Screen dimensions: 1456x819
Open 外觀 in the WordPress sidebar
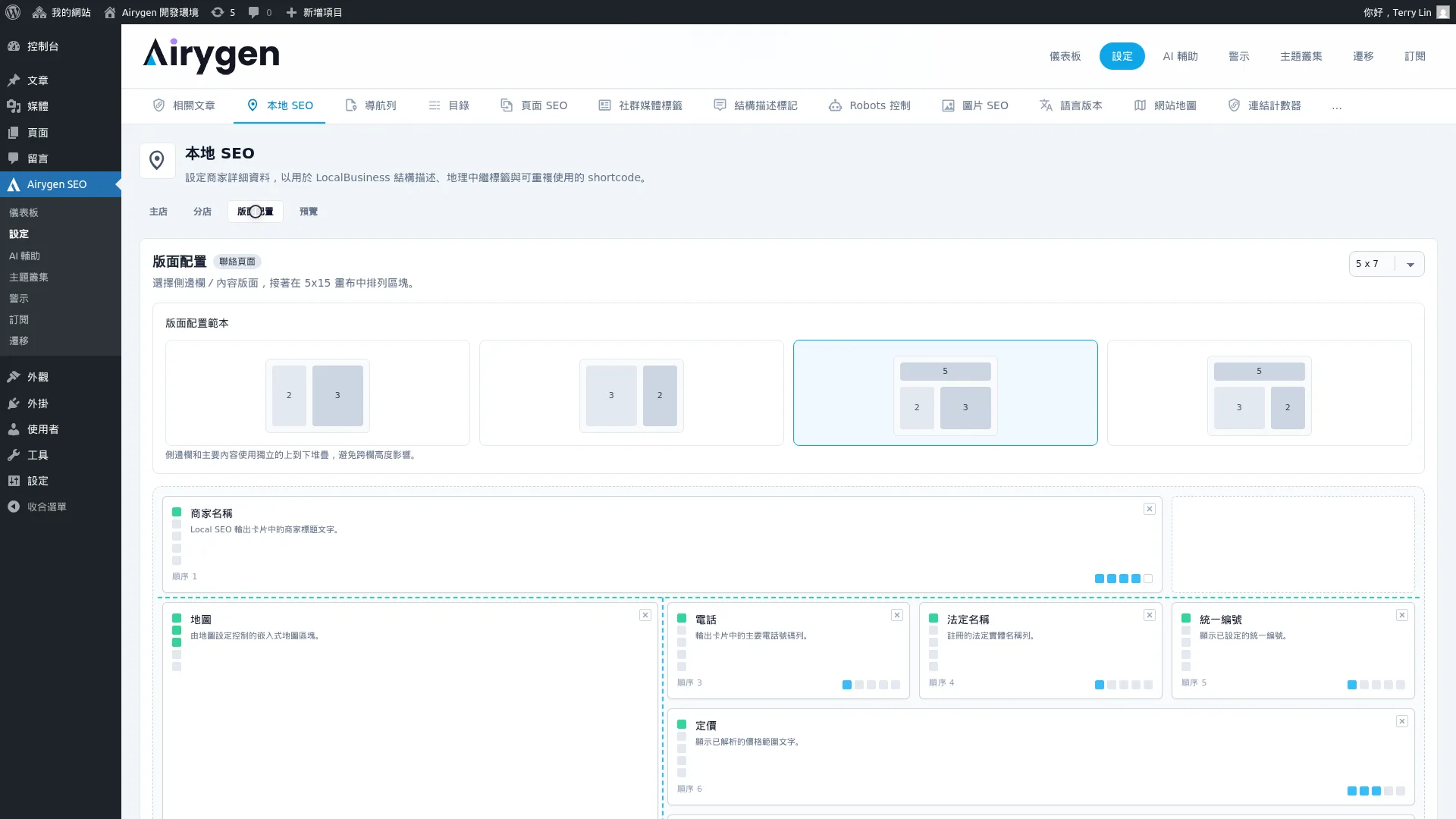61,377
